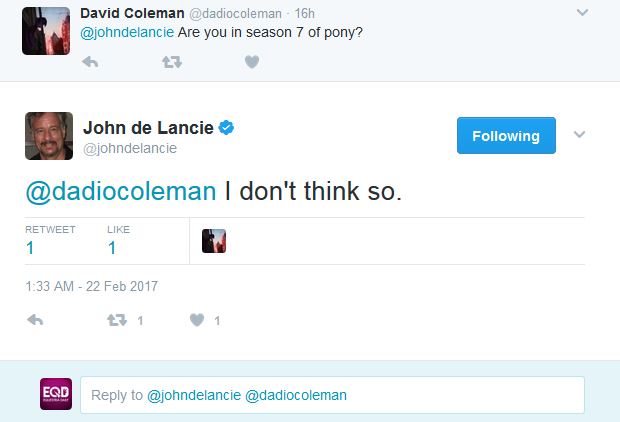Image resolution: width=620 pixels, height=422 pixels.
Task: Retweet David Coleman's tweet
Action: (170, 62)
